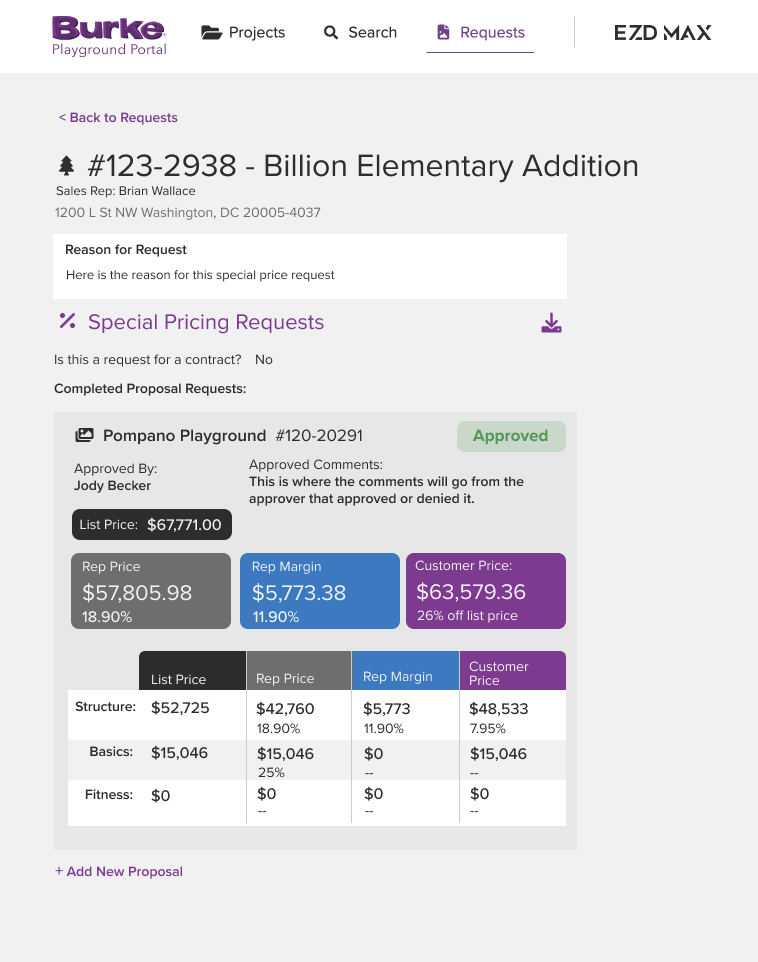758x962 pixels.
Task: Click the Rep Price column header
Action: pyautogui.click(x=298, y=671)
